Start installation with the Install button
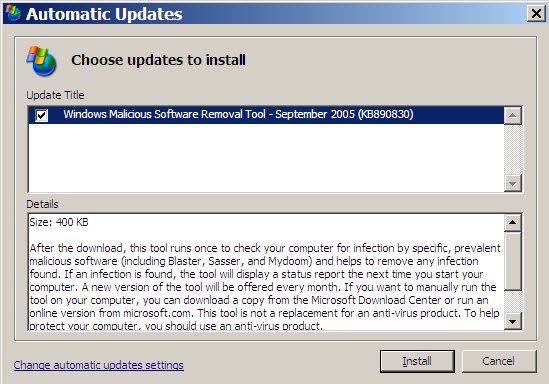 click(x=417, y=361)
